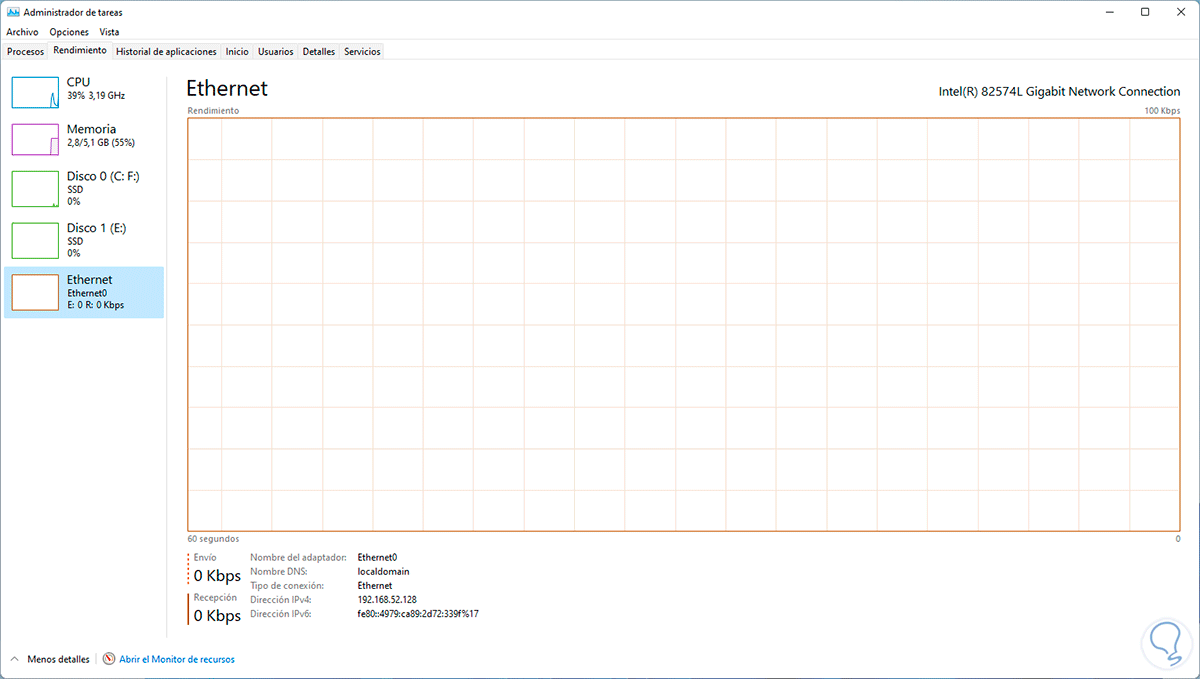Click the adapter name value Ethernet0

click(x=377, y=557)
